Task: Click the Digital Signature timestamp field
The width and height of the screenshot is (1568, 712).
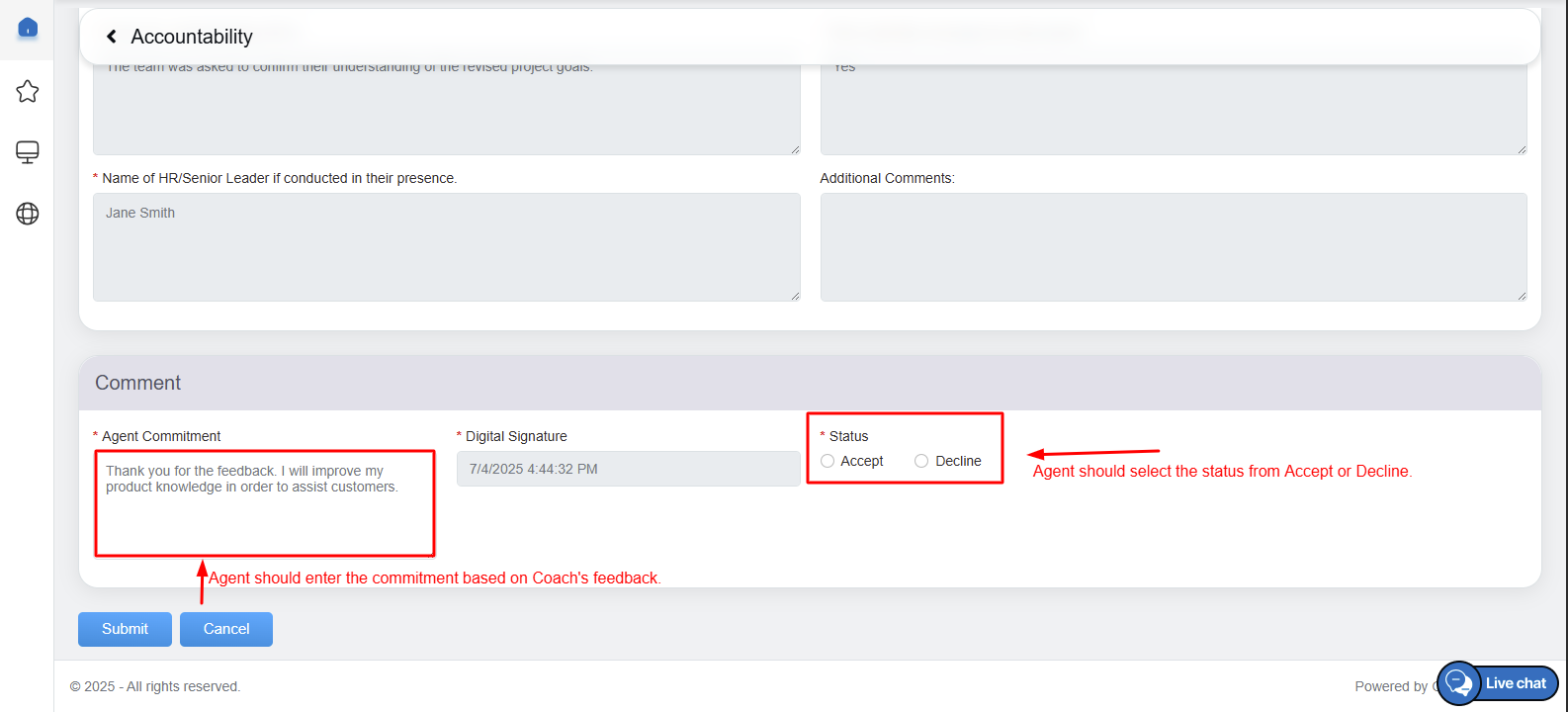Action: [x=628, y=469]
